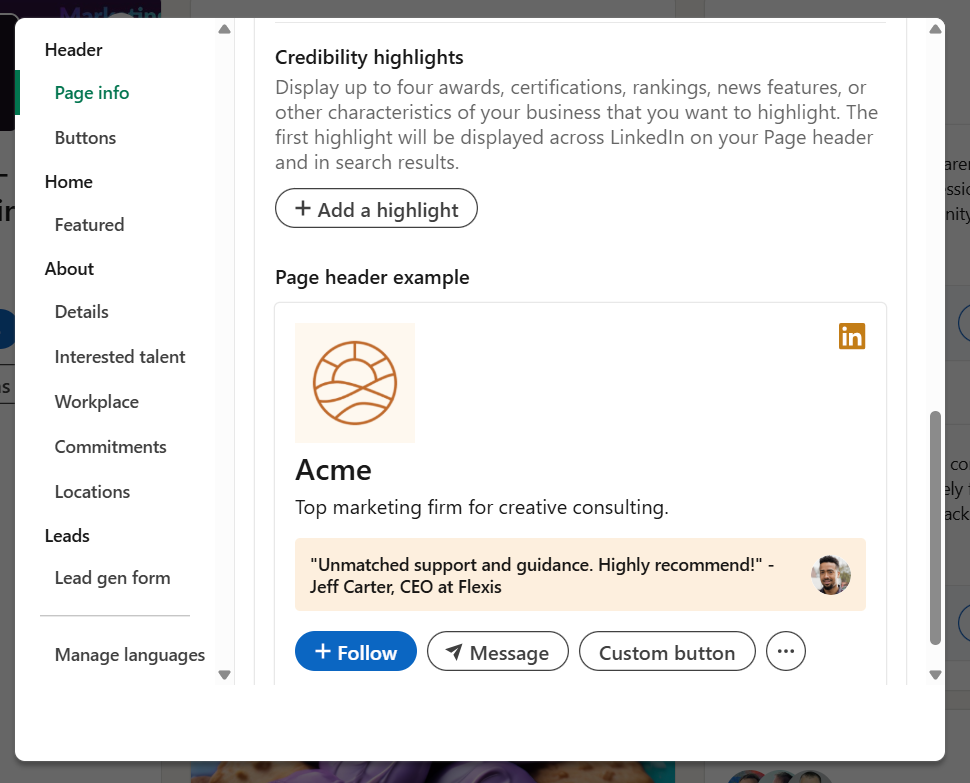
Task: Click the LinkedIn logo icon in example card
Action: click(851, 337)
